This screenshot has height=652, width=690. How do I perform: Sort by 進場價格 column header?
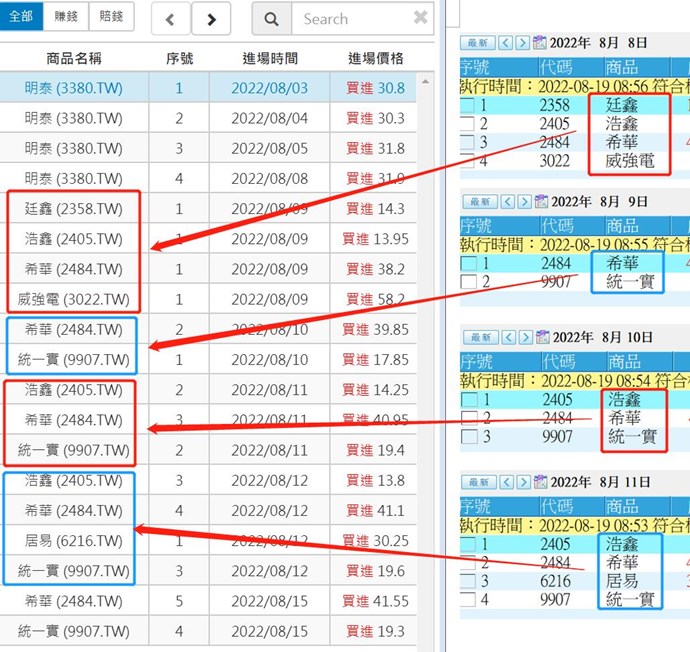point(376,58)
